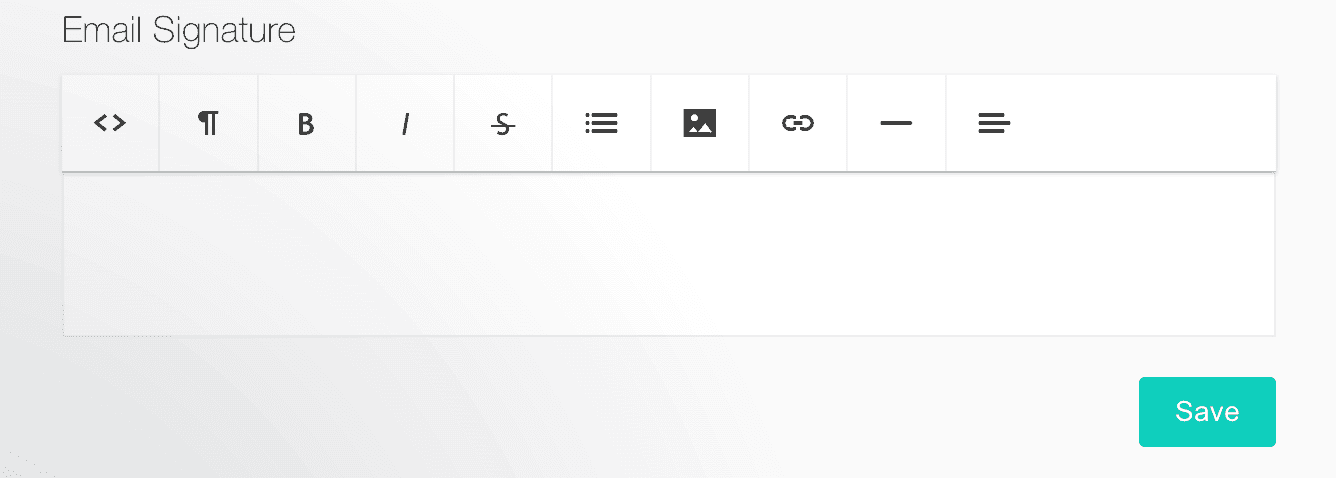
Task: Open the paragraph formatting options
Action: (x=208, y=123)
